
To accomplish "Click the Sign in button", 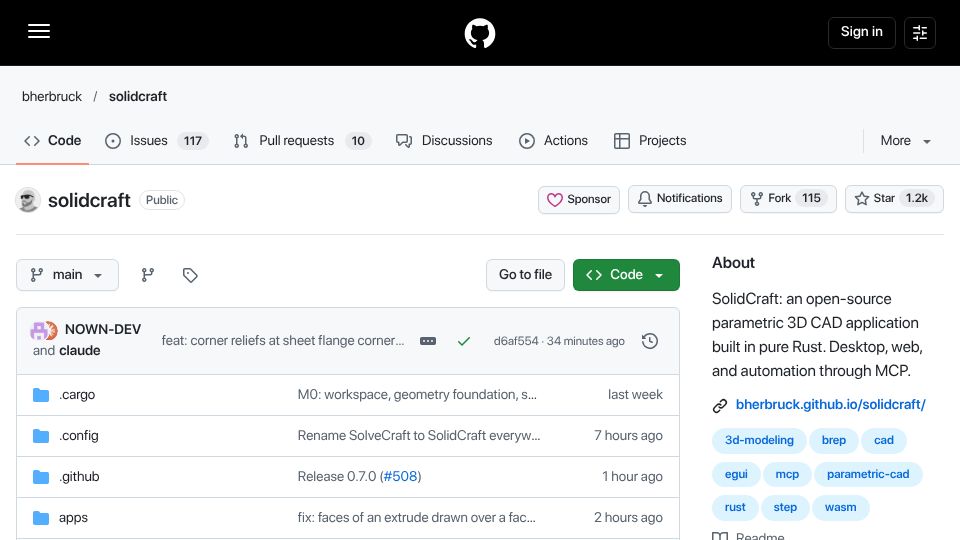I will click(861, 32).
